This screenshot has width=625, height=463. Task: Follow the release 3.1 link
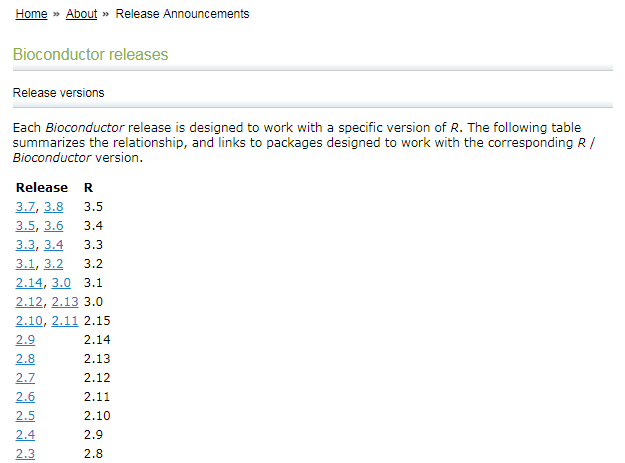click(26, 264)
